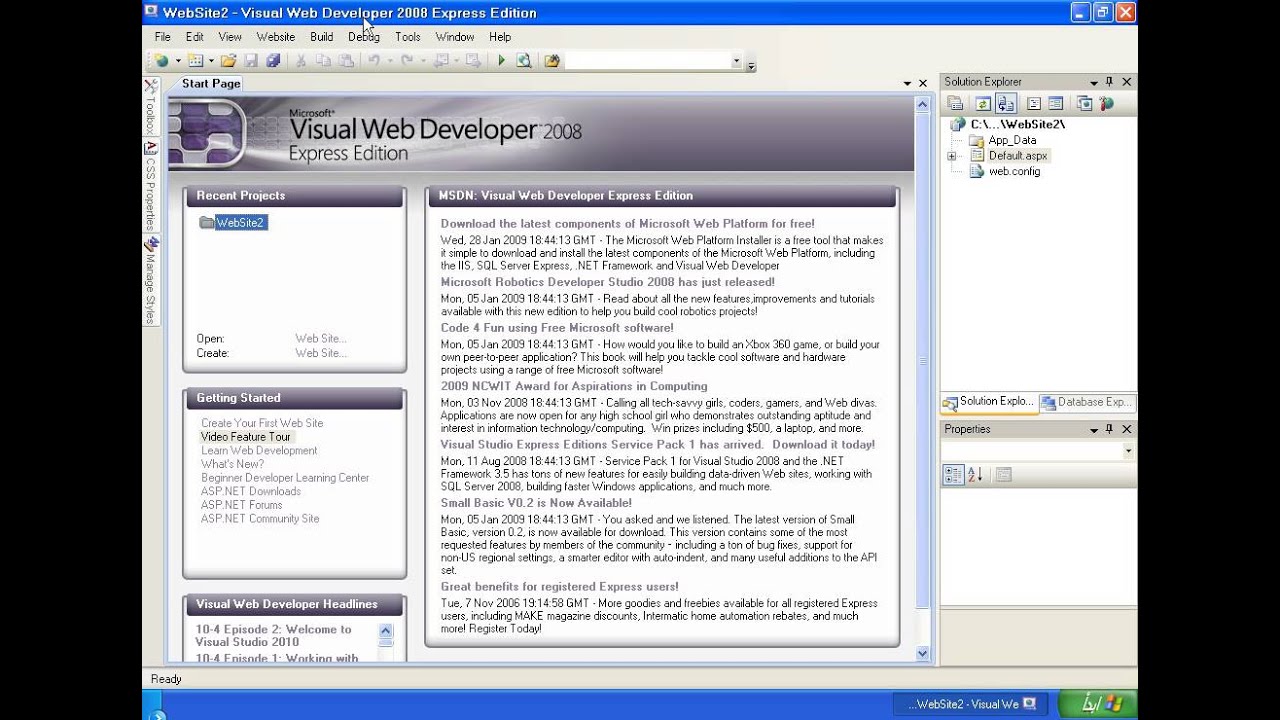The width and height of the screenshot is (1280, 720).
Task: Click the Find in Files toolbar icon
Action: (x=552, y=61)
